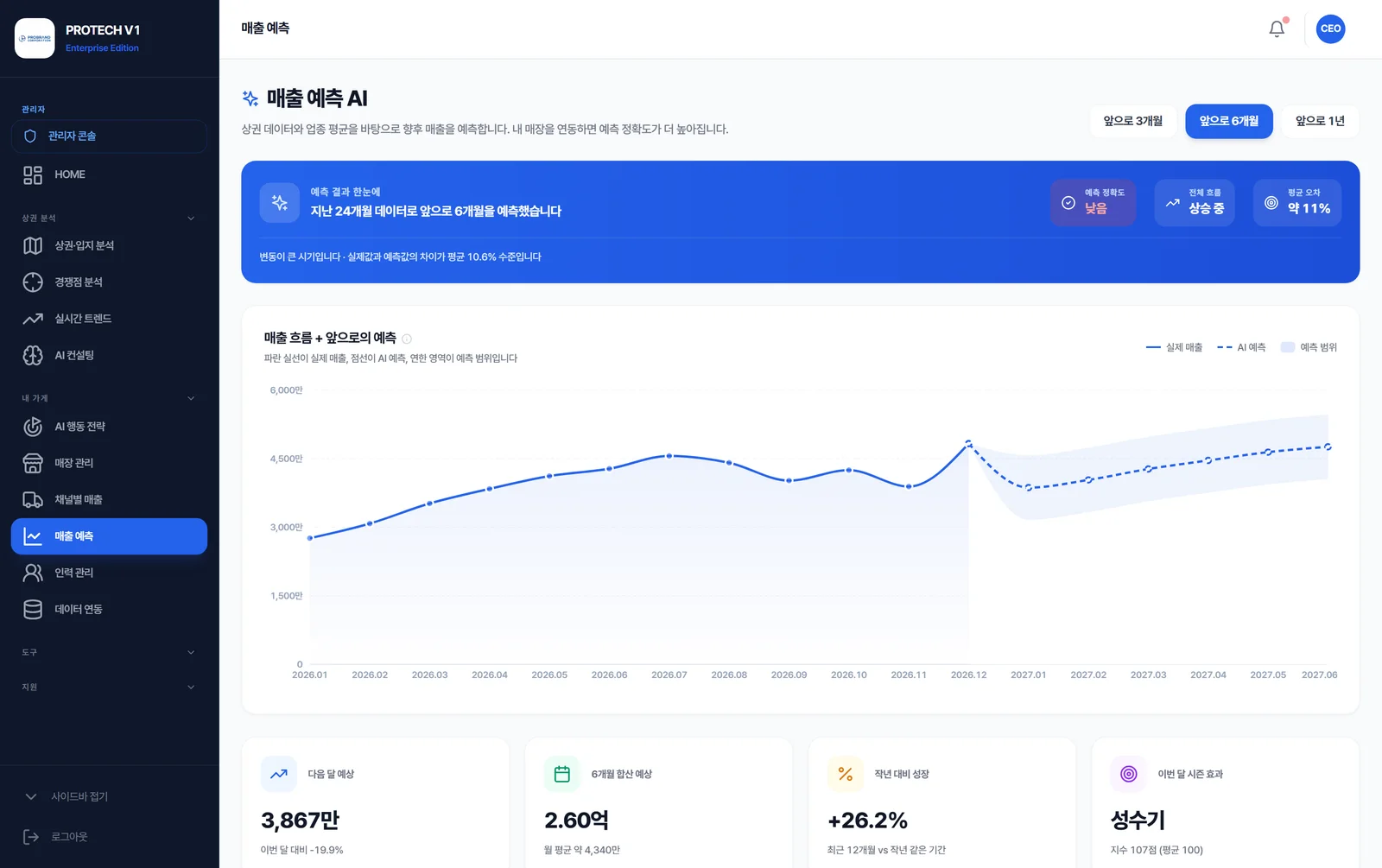Image resolution: width=1382 pixels, height=868 pixels.
Task: Click the truck icon for 채널별 매출
Action: click(33, 499)
